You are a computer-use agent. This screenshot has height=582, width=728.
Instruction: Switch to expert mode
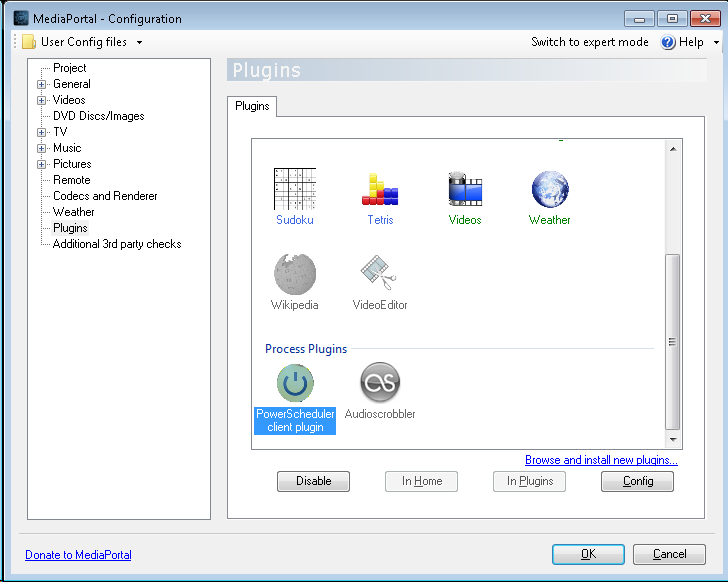[590, 42]
